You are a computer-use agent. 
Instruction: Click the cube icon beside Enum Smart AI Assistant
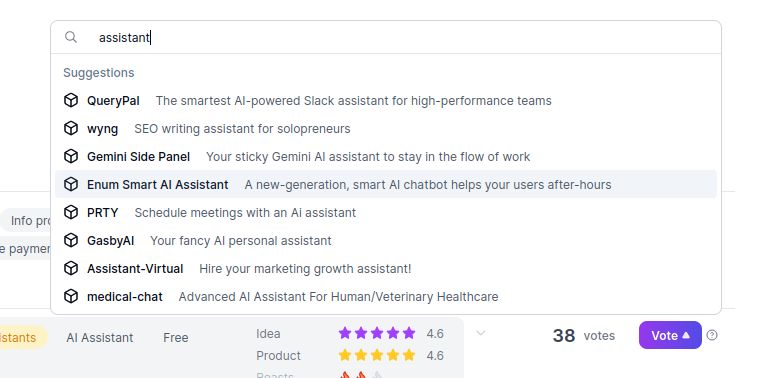[x=71, y=184]
